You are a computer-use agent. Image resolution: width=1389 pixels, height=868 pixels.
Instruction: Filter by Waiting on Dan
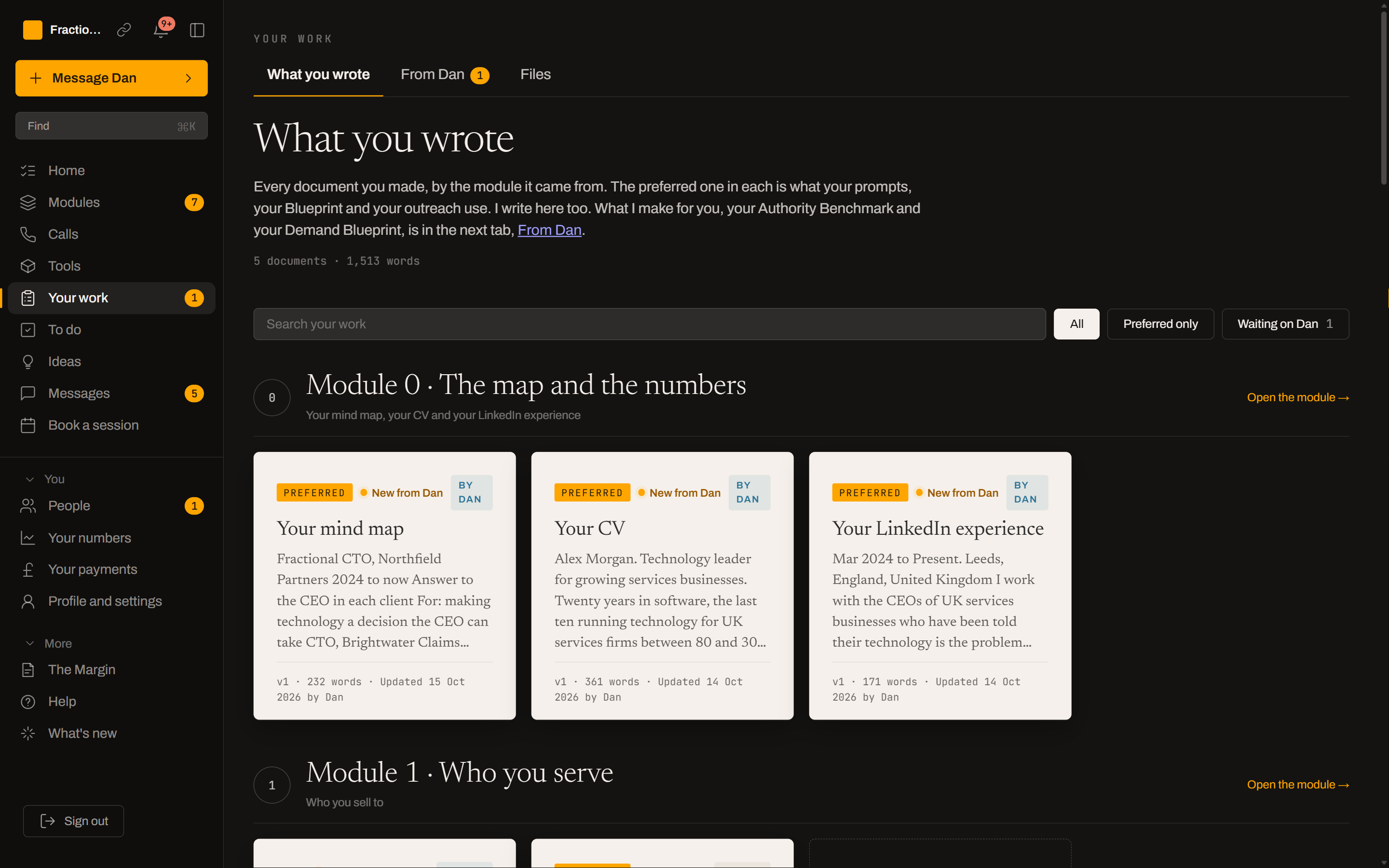tap(1285, 324)
